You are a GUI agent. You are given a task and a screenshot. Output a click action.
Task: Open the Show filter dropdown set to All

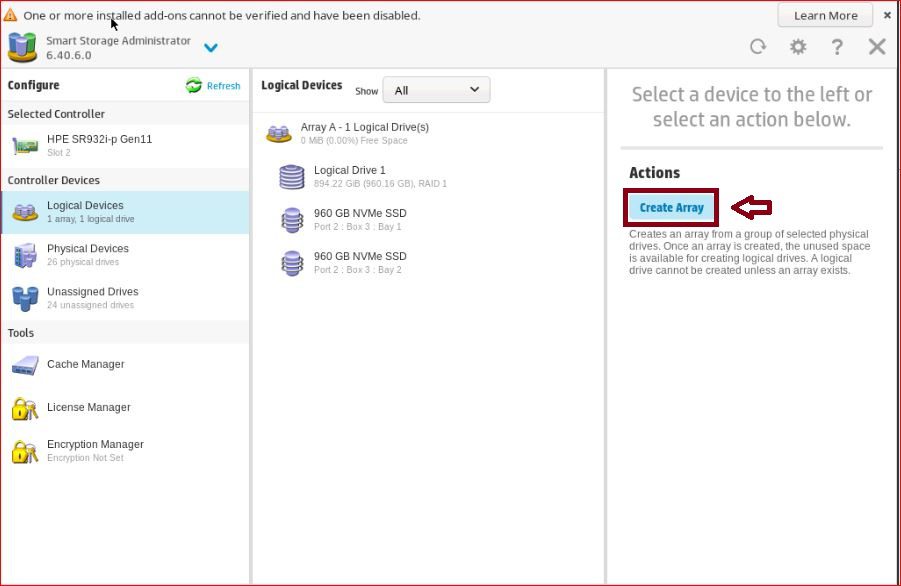pyautogui.click(x=436, y=90)
